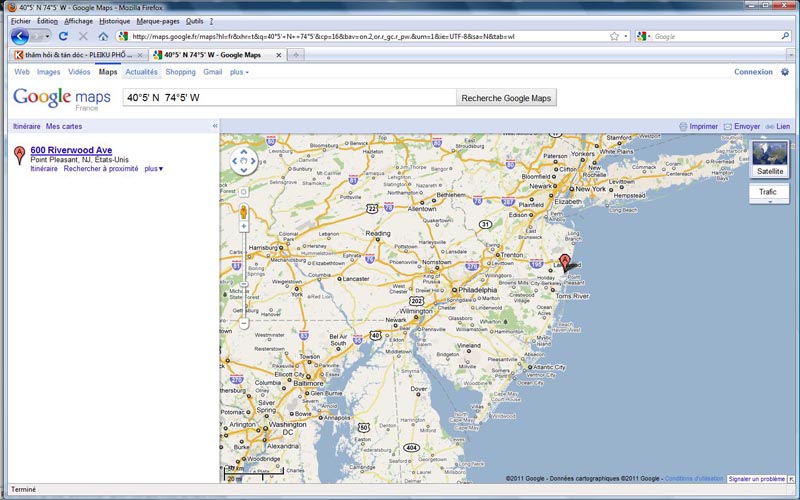
Task: Open the Historique menu
Action: (x=115, y=21)
